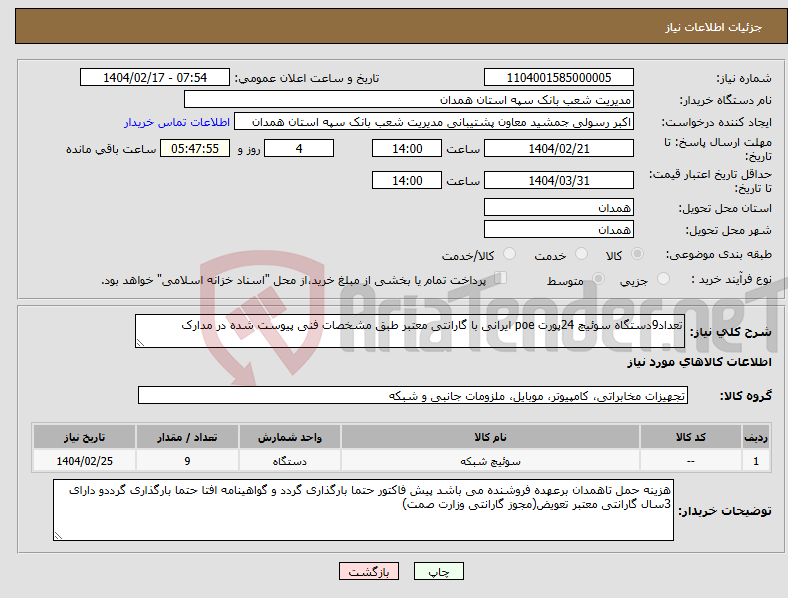
Task: Click the announcement date field 1404/02/17 - 07:54
Action: pyautogui.click(x=155, y=77)
